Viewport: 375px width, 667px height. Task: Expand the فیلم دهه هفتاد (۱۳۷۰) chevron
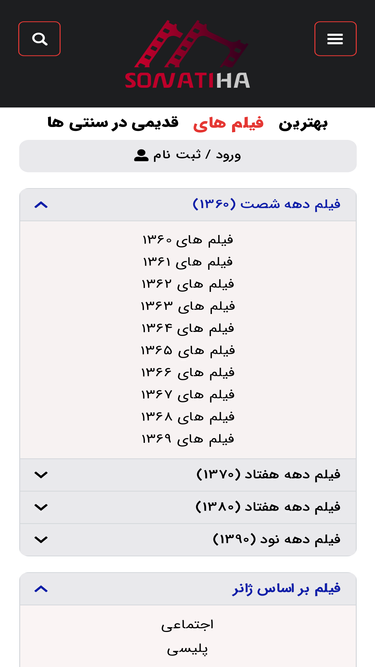point(41,475)
